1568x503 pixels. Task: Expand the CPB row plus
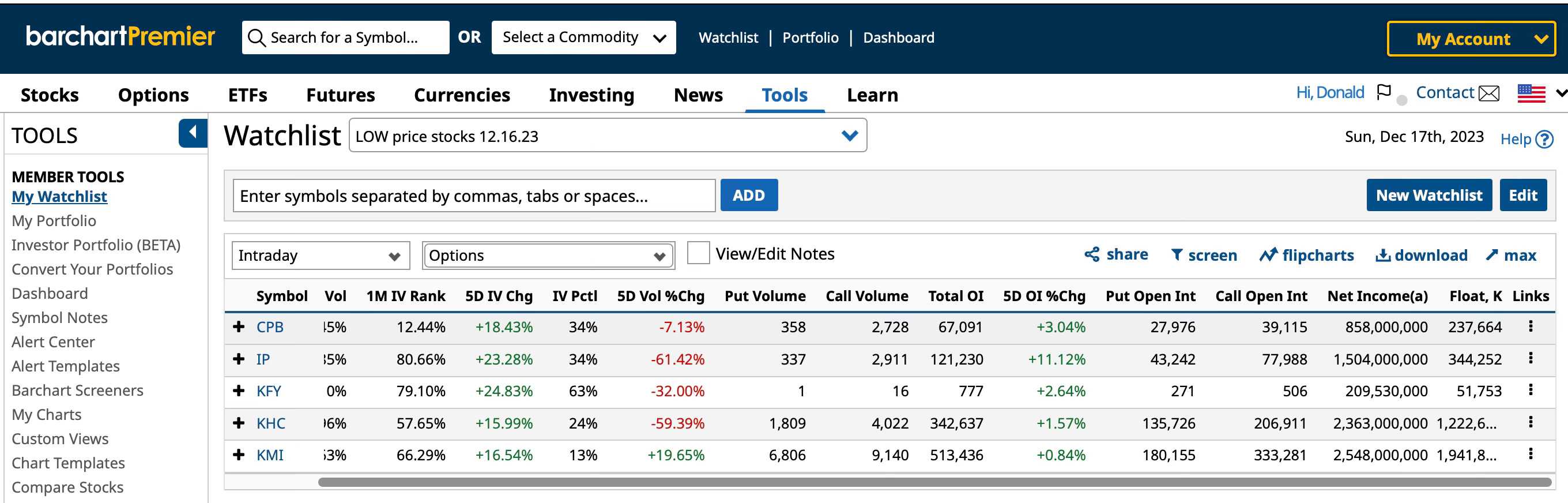coord(239,327)
